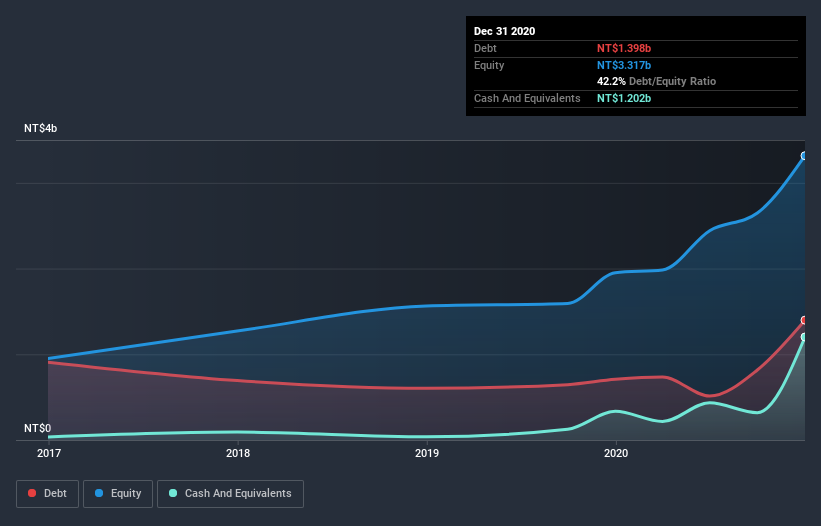The width and height of the screenshot is (821, 526).
Task: Toggle the Equity legend button
Action: click(x=118, y=494)
